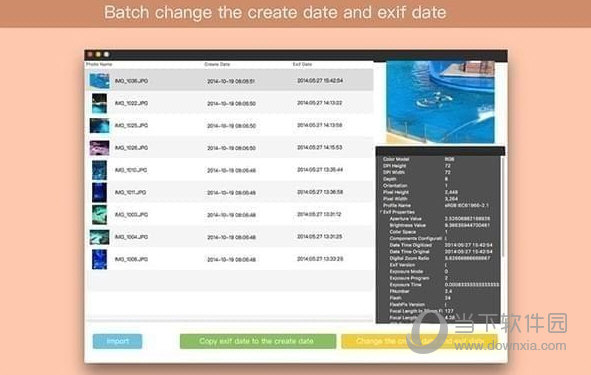
Task: Click exif date ending 14:13:58
Action: coord(320,125)
